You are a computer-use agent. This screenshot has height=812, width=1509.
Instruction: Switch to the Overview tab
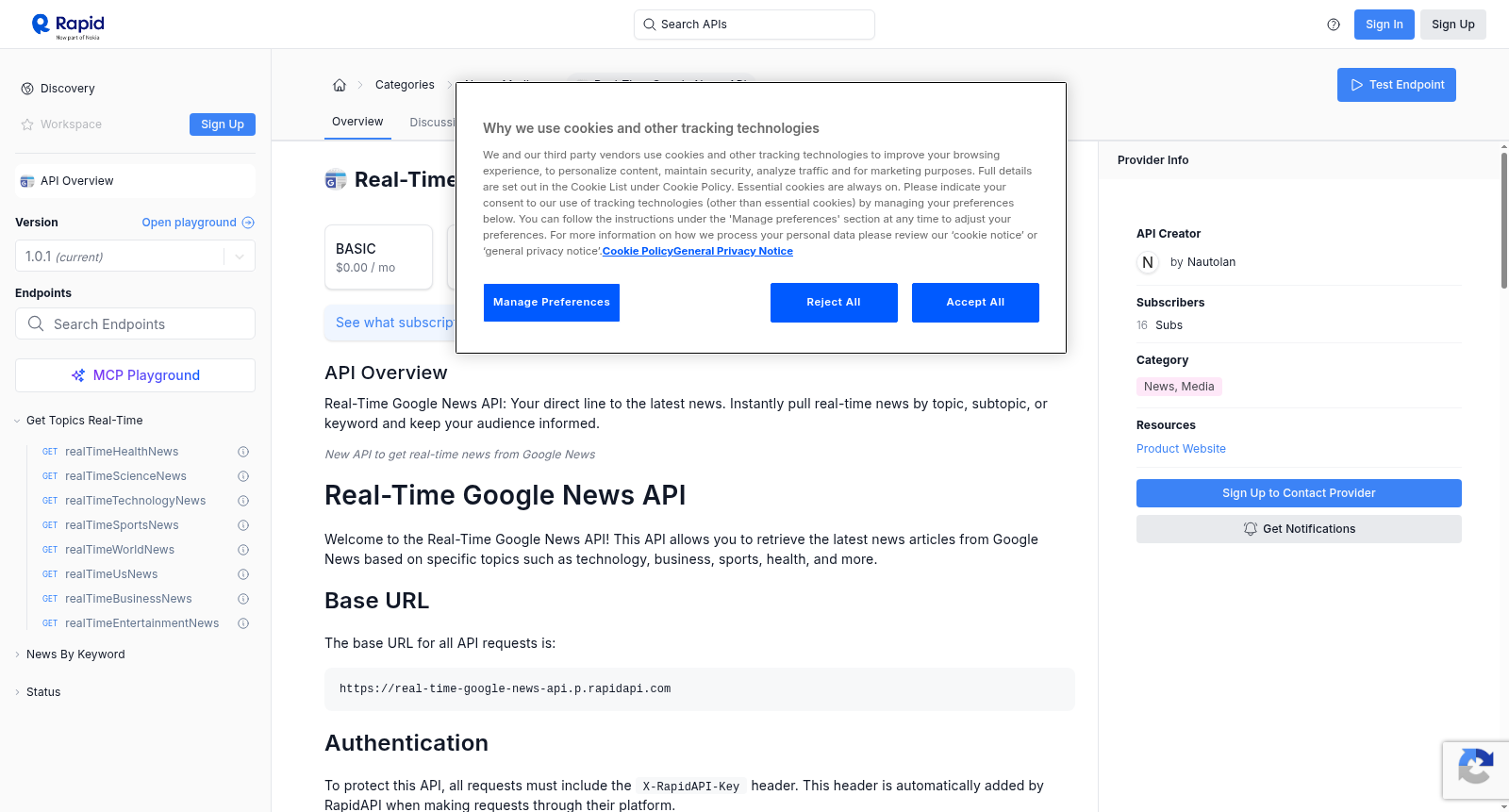357,122
